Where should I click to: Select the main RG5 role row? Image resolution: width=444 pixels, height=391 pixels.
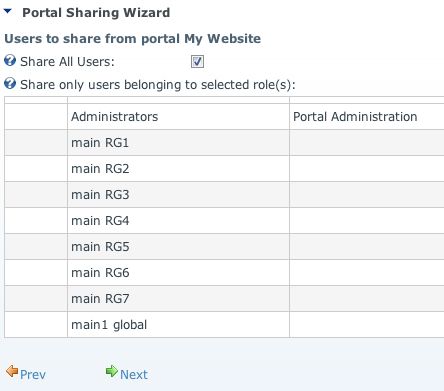coord(224,247)
